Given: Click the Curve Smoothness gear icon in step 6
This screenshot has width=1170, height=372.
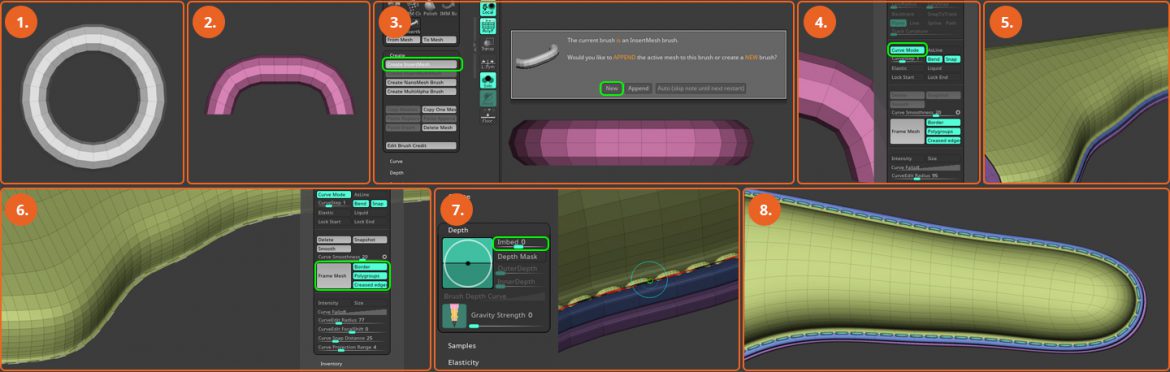Looking at the screenshot, I should coord(384,256).
